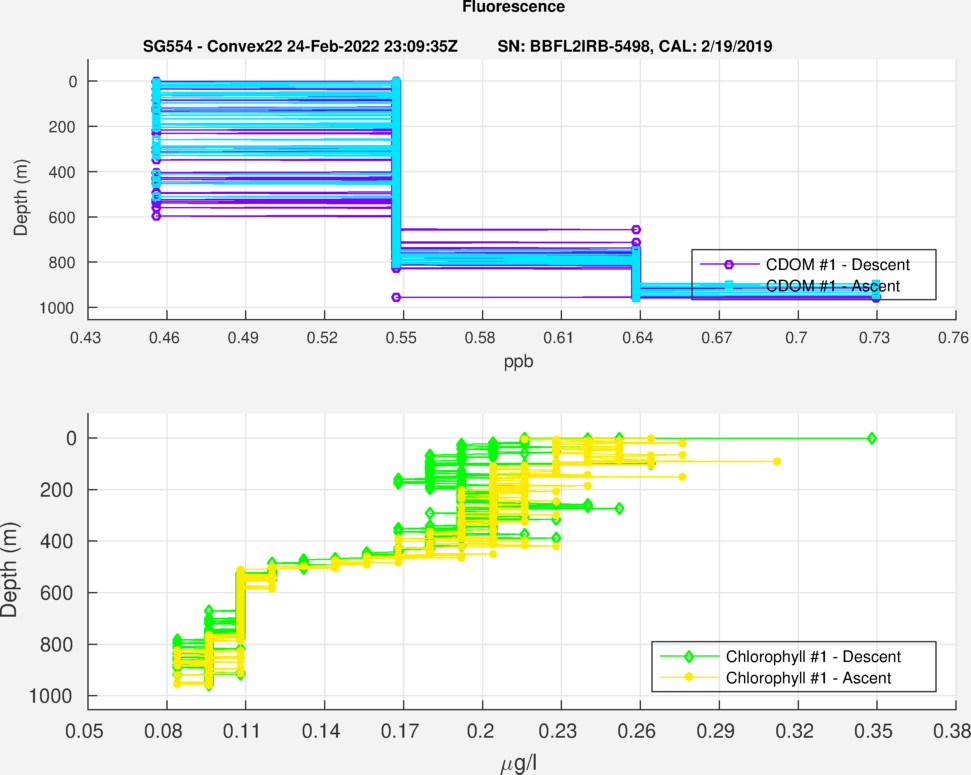Click the µg/l x-axis label
The width and height of the screenshot is (971, 775).
519,765
